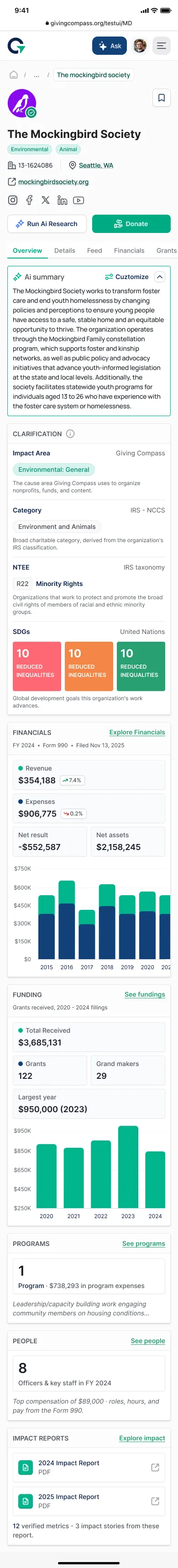178x1568 pixels.
Task: Open See fundings link
Action: [145, 995]
